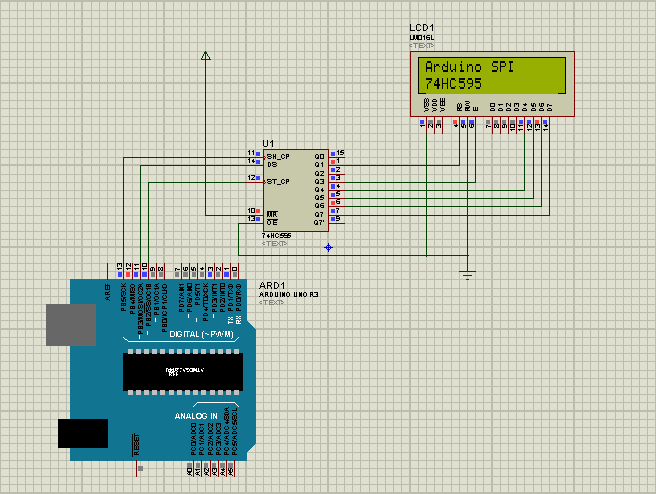Select the 74HC595 chip body
This screenshot has width=656, height=494.
[296, 190]
